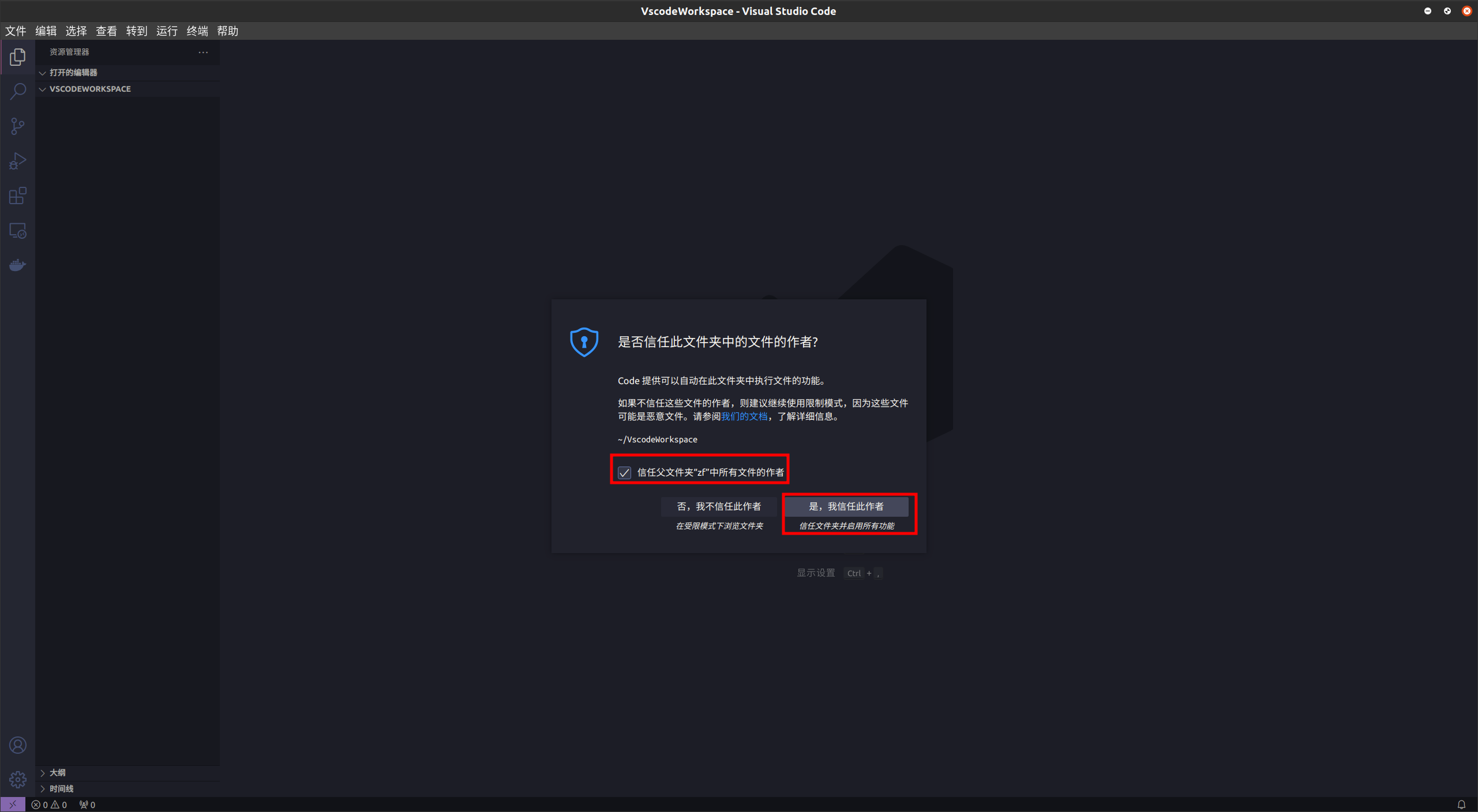Click 是，我信任此作者 button
The width and height of the screenshot is (1478, 812).
847,506
